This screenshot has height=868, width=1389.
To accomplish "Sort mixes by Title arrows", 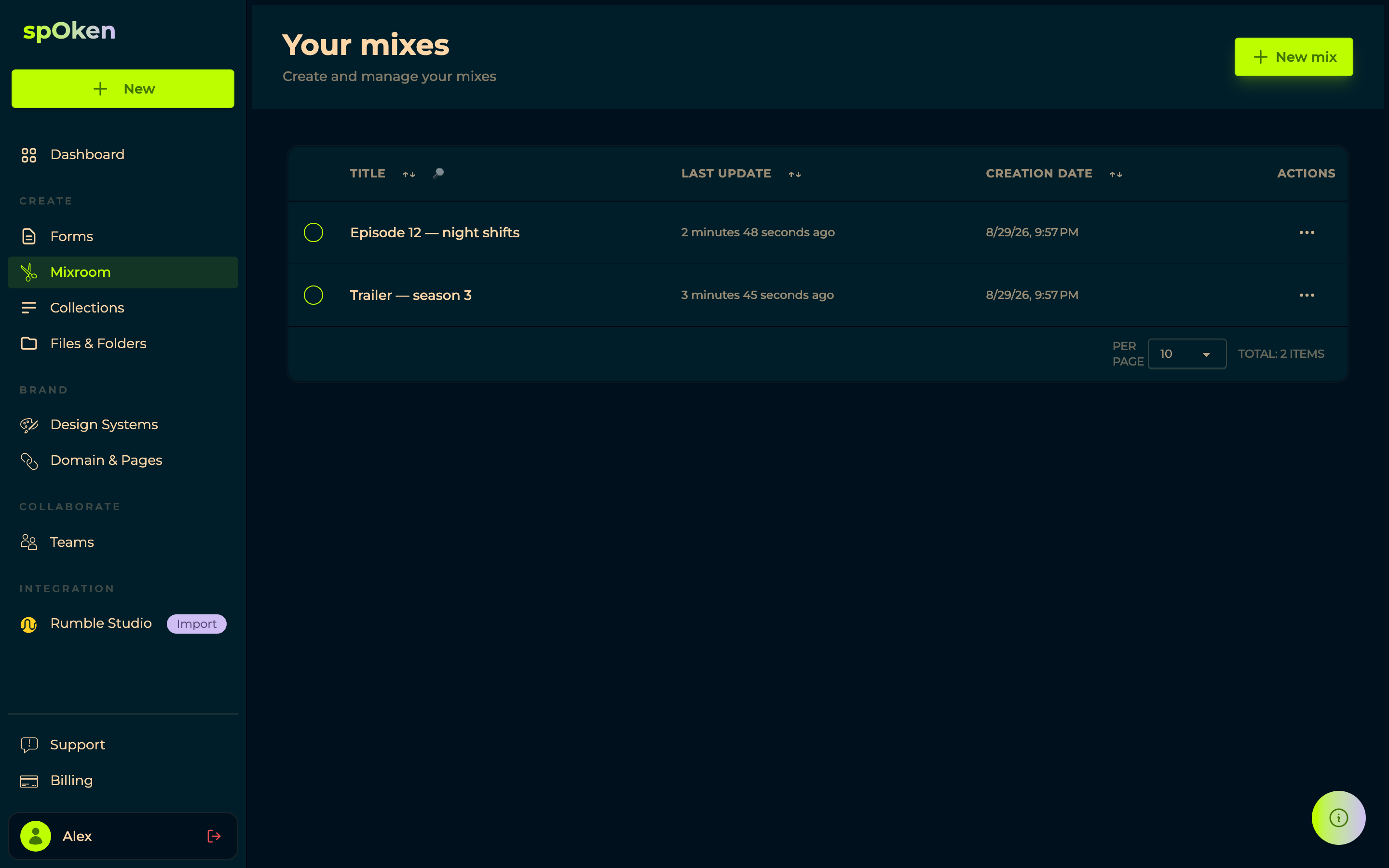I will (x=409, y=174).
